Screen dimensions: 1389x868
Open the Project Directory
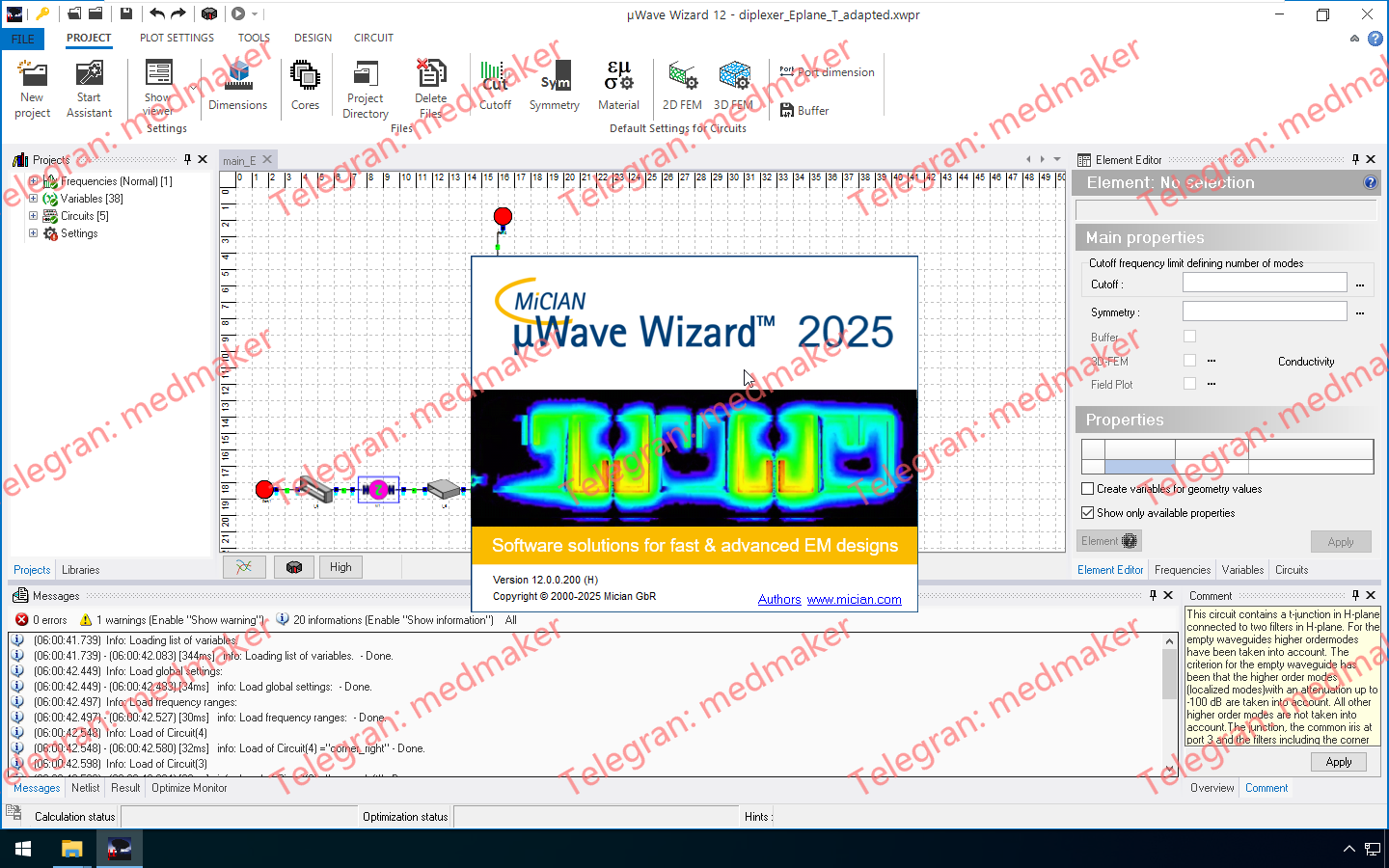coord(366,89)
